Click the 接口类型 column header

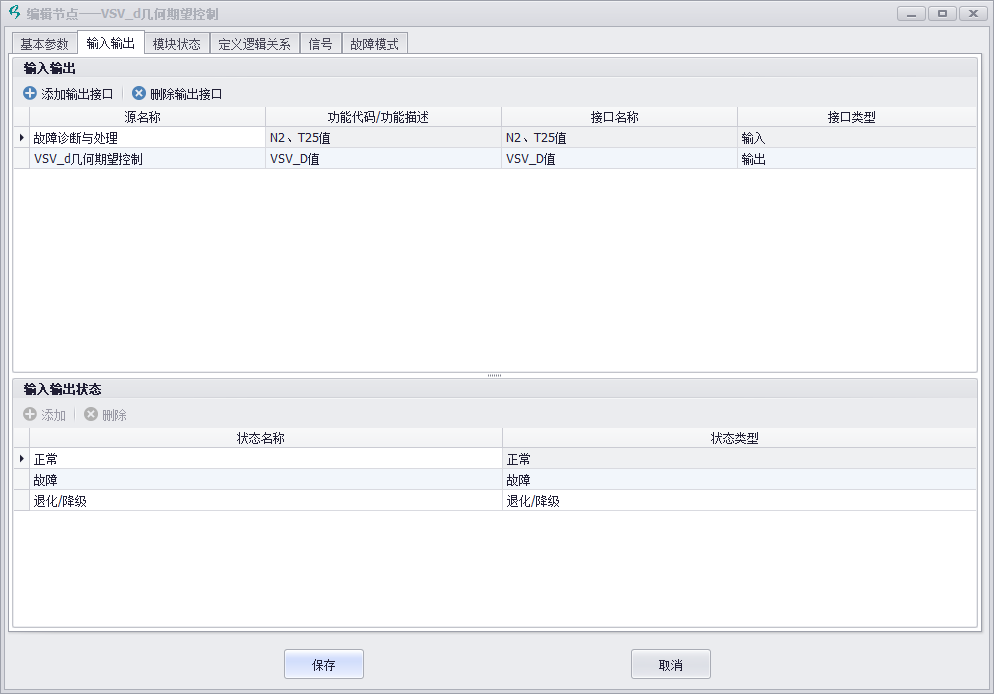[857, 117]
